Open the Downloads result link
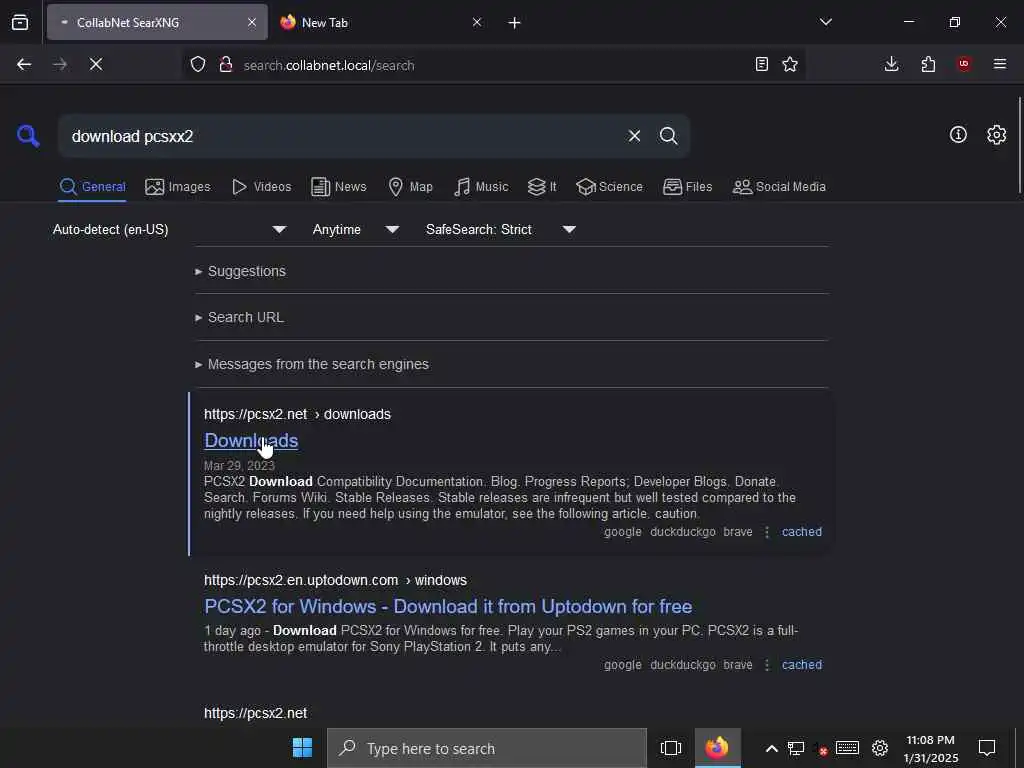1024x768 pixels. tap(251, 441)
